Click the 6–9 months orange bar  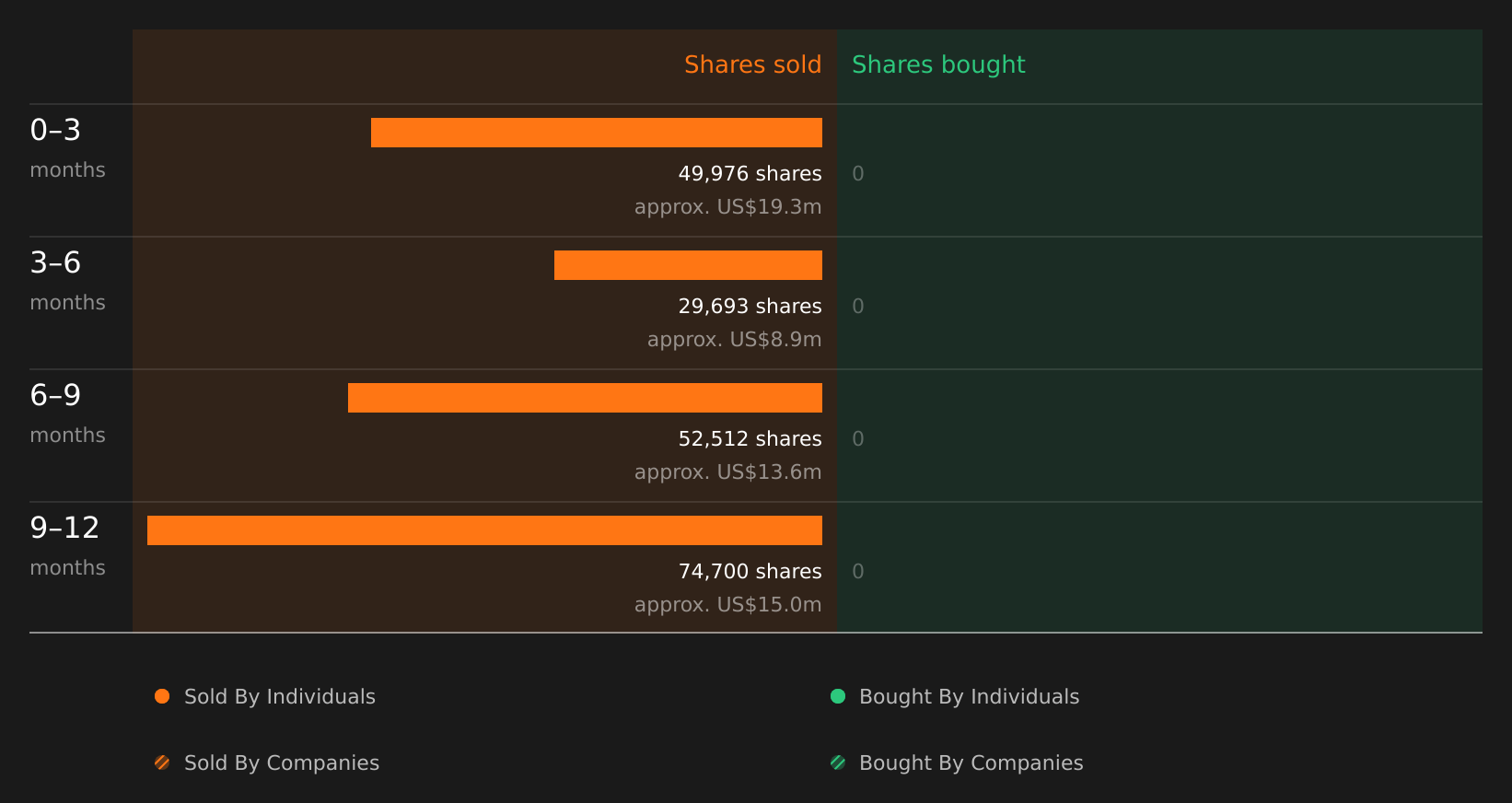pos(585,398)
